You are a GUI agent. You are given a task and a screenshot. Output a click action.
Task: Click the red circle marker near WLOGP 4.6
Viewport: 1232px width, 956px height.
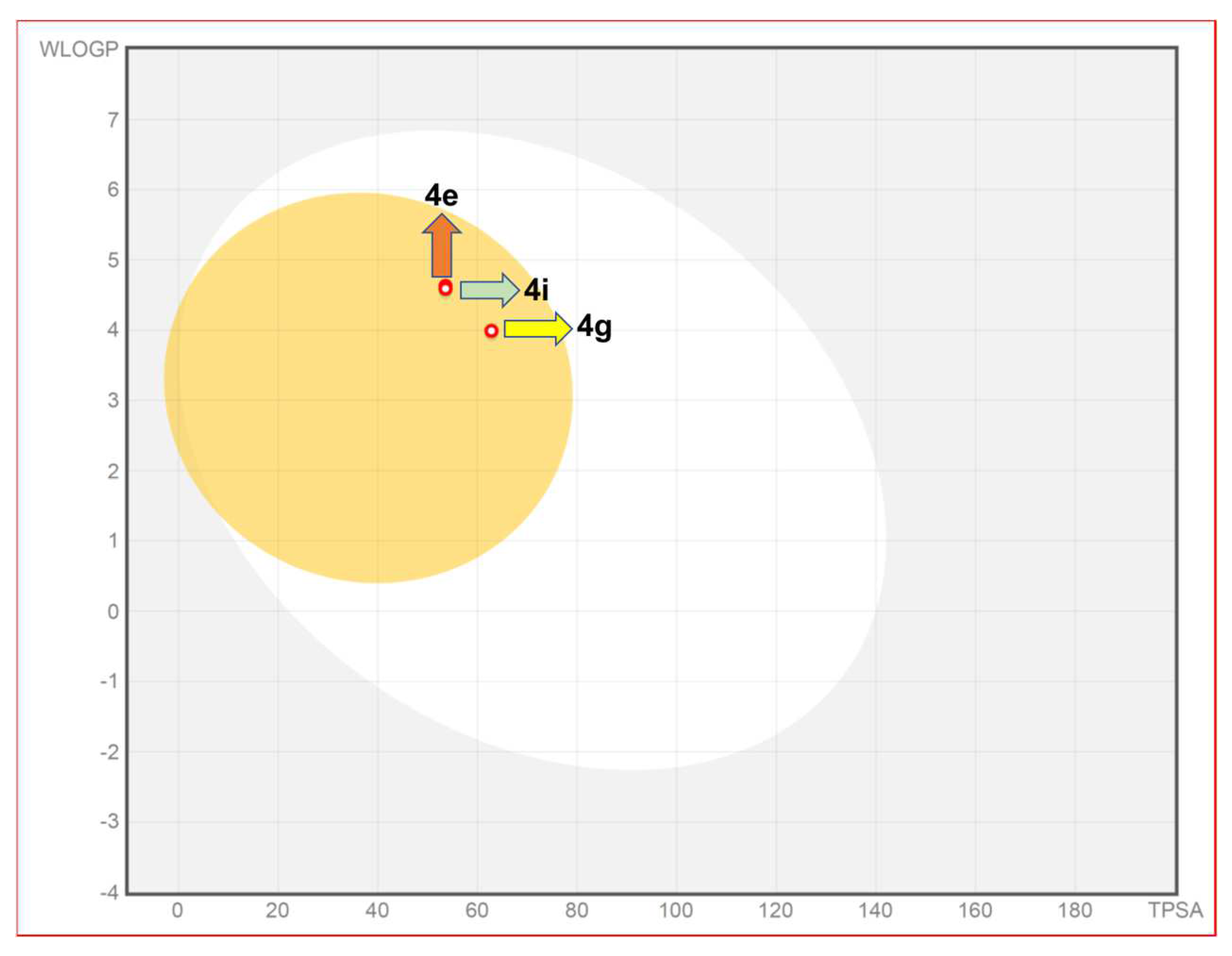pos(445,288)
